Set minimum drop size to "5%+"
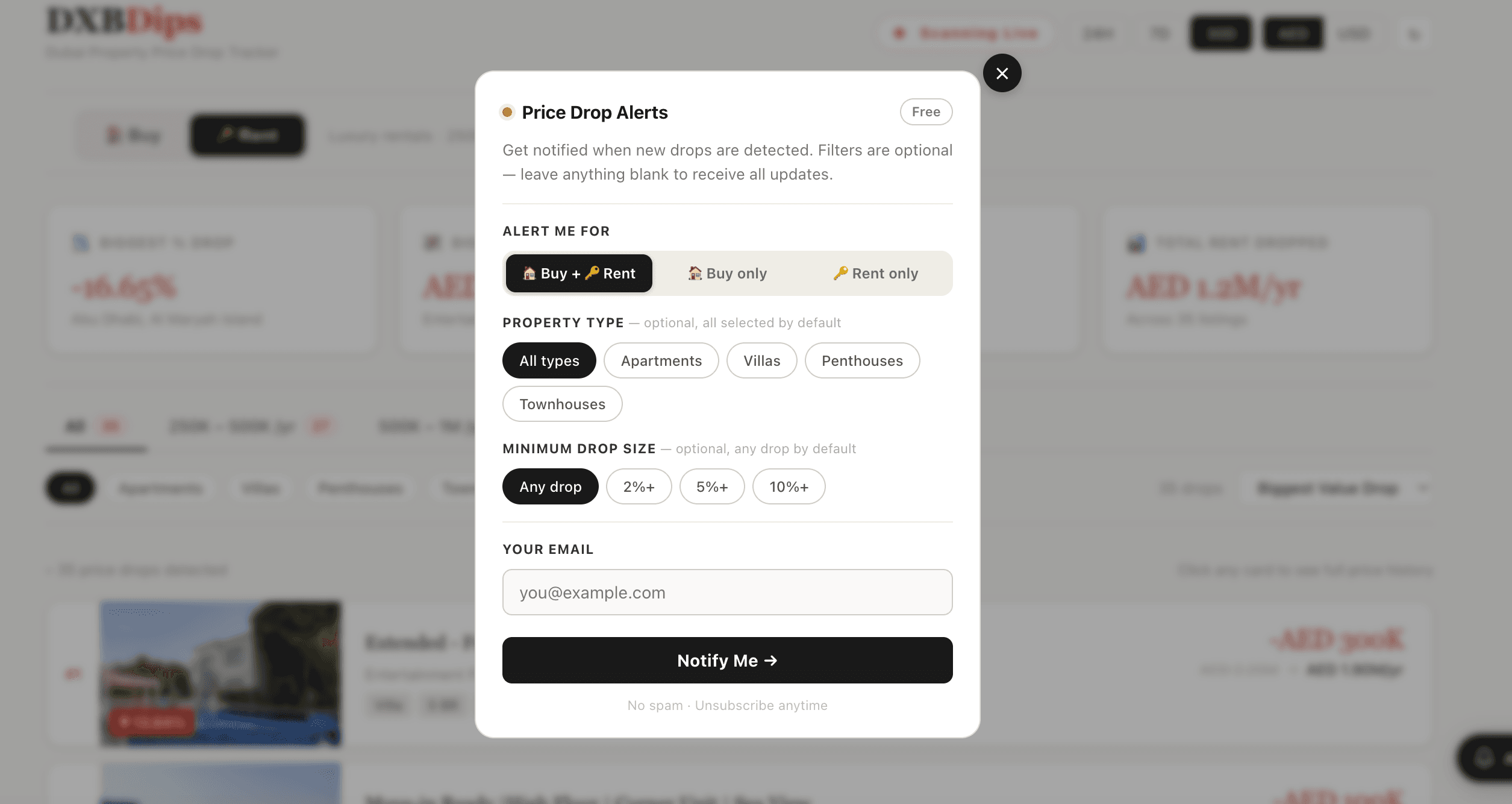This screenshot has width=1512, height=804. pos(712,486)
